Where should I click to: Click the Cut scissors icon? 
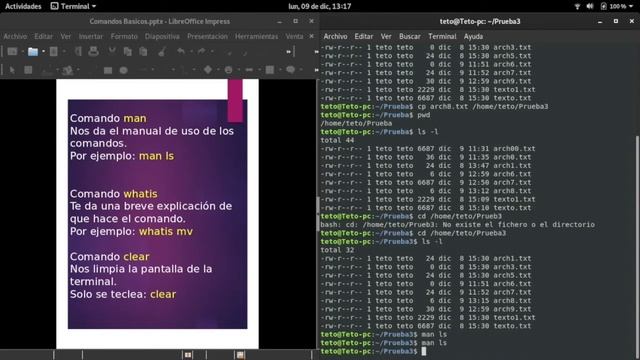112,51
